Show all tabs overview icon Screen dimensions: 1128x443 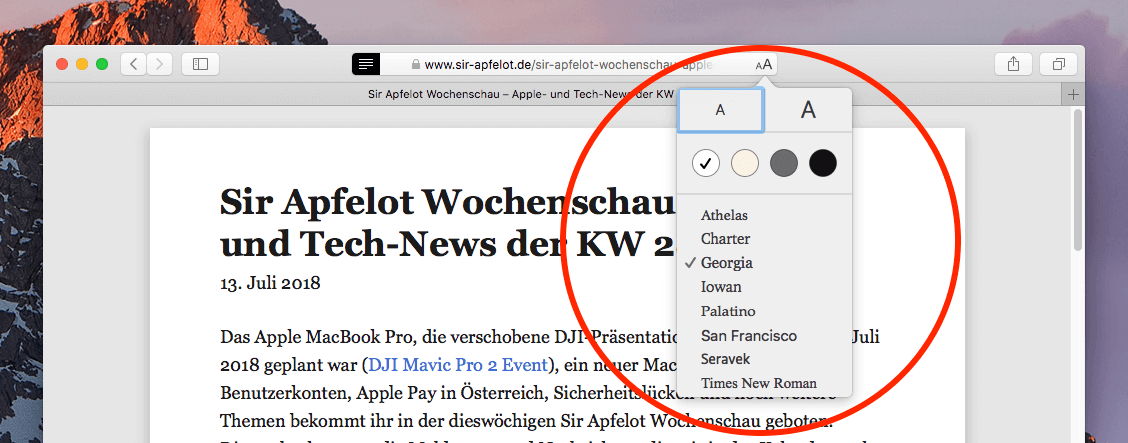(x=1057, y=64)
